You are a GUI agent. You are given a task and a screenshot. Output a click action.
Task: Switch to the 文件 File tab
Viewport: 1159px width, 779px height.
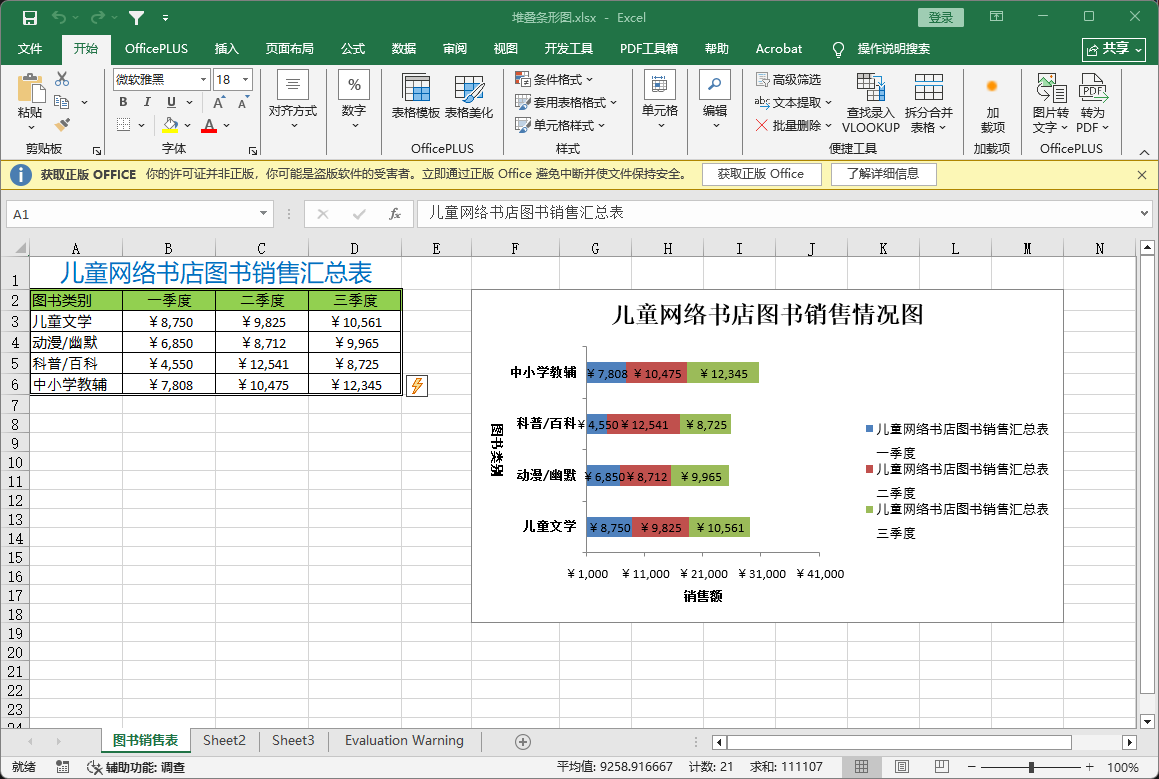point(30,49)
